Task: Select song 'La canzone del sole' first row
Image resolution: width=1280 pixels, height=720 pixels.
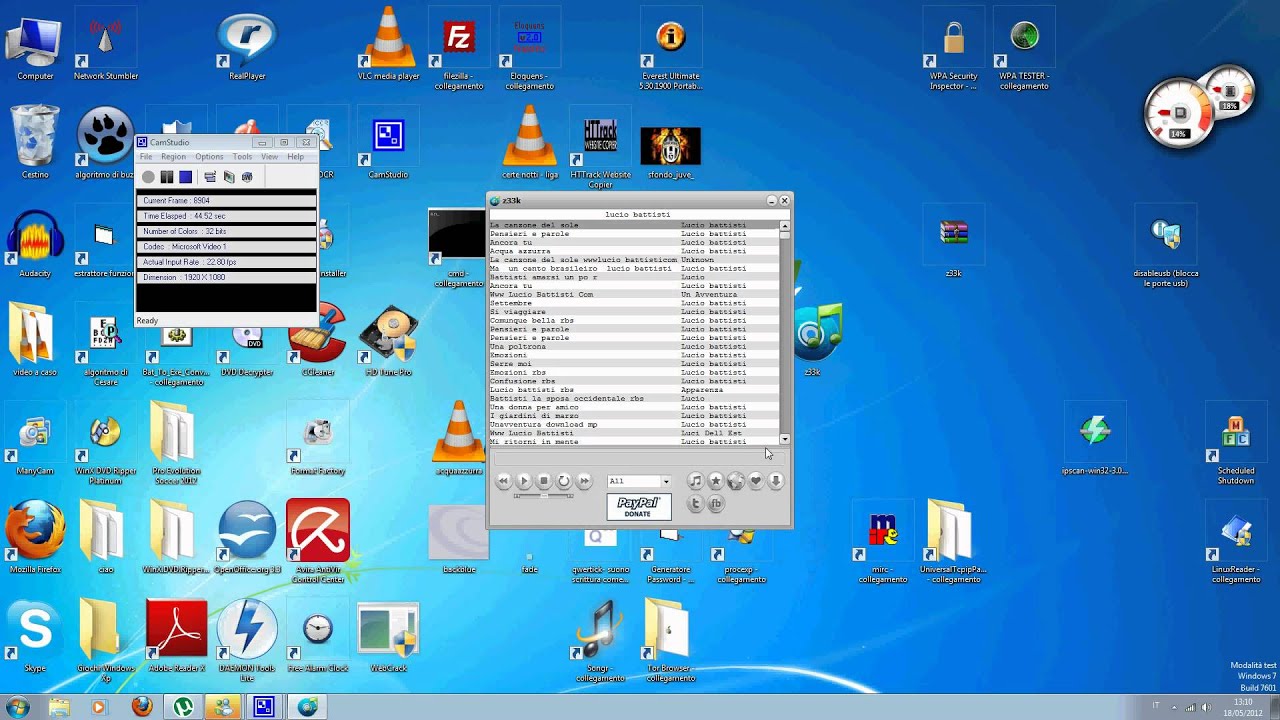Action: pyautogui.click(x=634, y=225)
